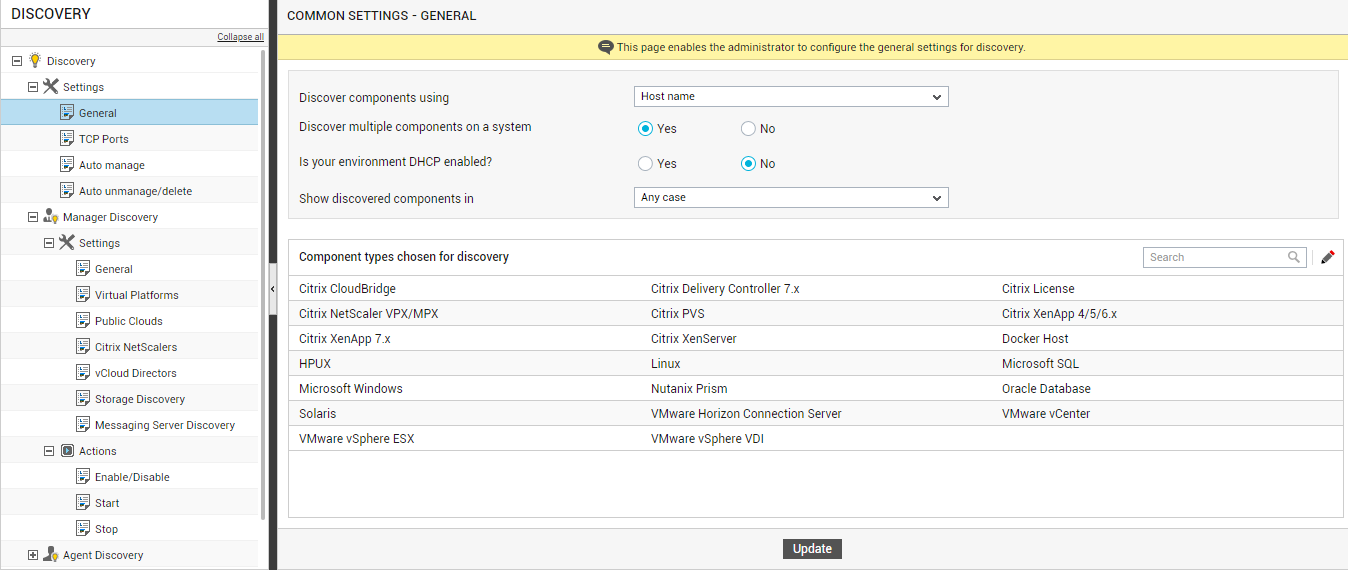Click Solaris component entry
1348x570 pixels.
pyautogui.click(x=317, y=414)
